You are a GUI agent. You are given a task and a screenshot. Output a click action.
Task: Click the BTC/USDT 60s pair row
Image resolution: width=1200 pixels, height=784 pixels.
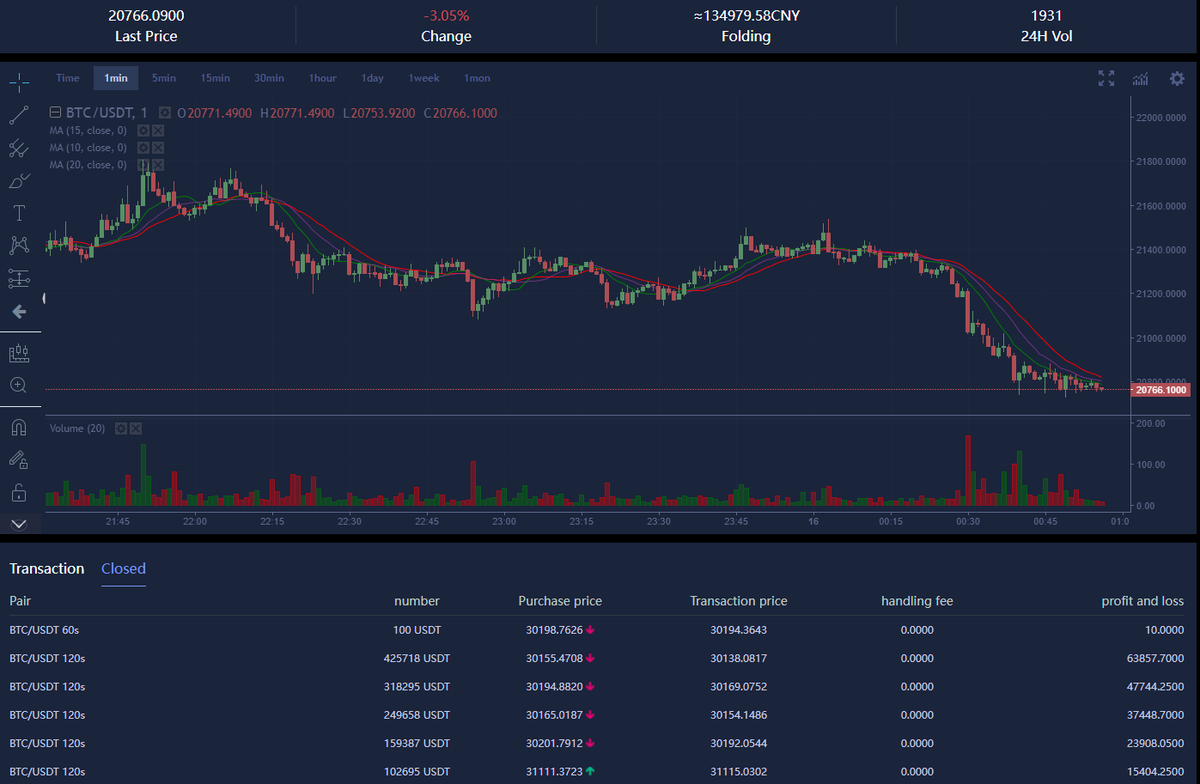click(x=597, y=630)
